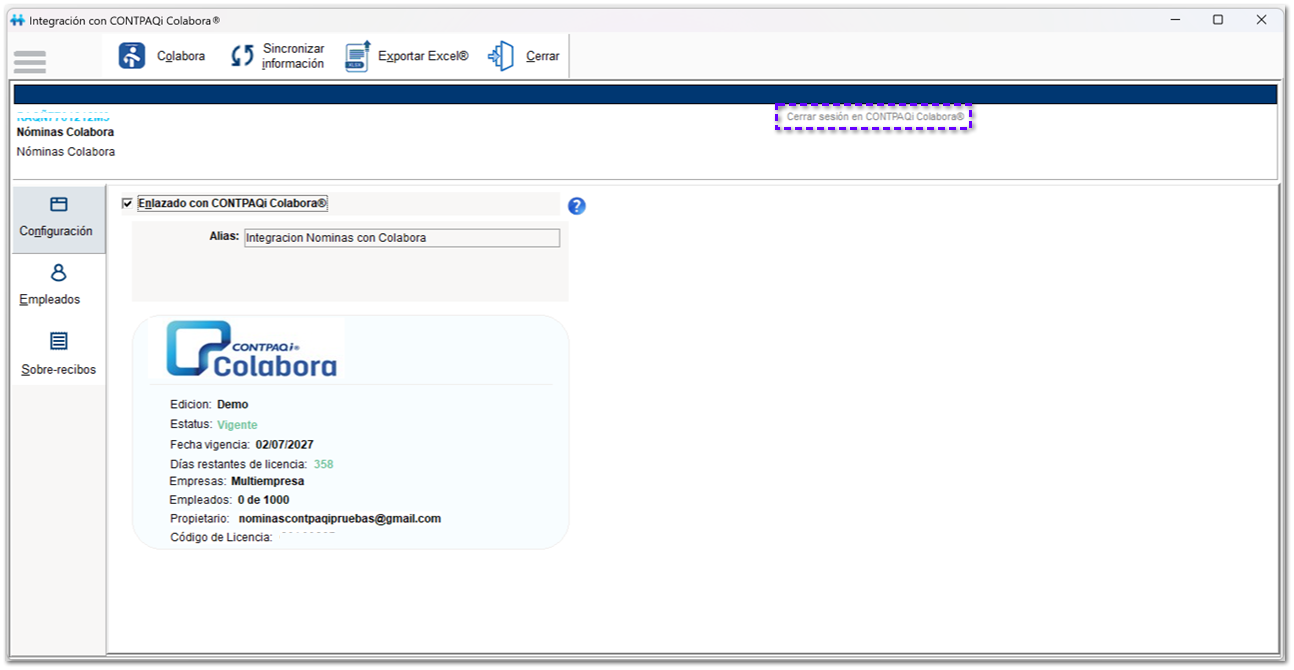This screenshot has height=670, width=1294.
Task: Click the Empleados person icon
Action: [59, 273]
